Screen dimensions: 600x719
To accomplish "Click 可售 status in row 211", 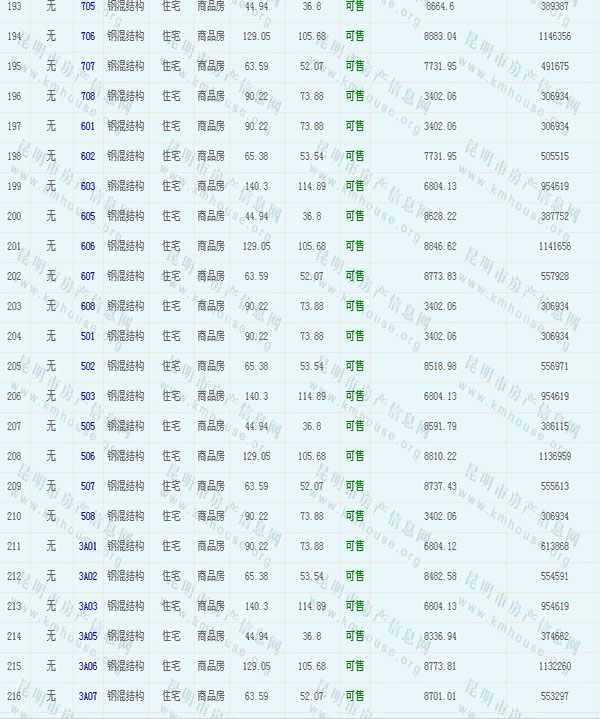I will [354, 546].
